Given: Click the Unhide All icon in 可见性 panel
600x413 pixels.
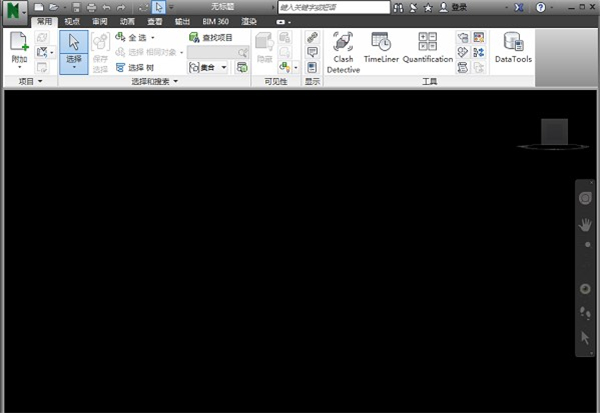Looking at the screenshot, I should click(x=284, y=67).
